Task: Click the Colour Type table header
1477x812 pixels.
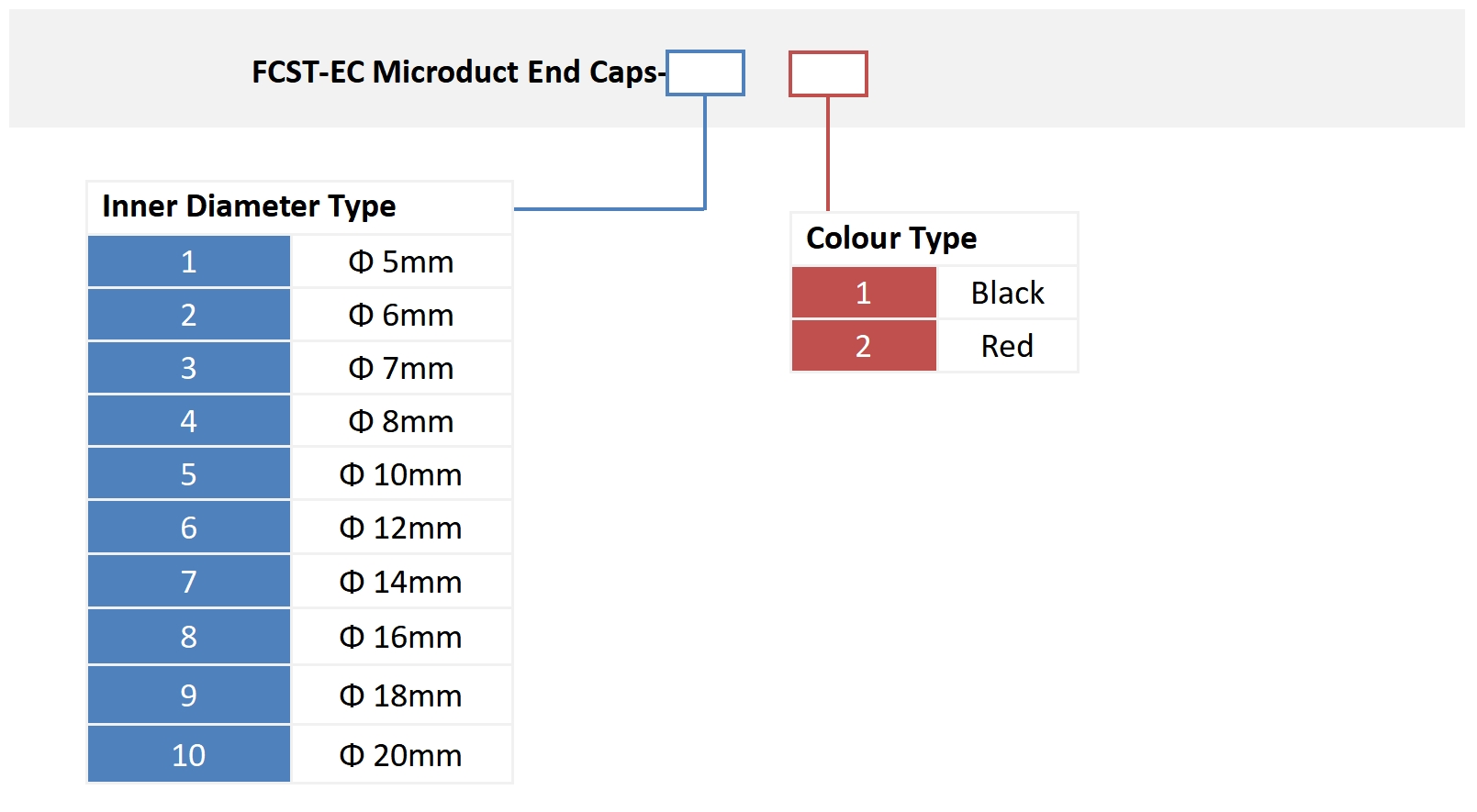Action: (x=891, y=239)
